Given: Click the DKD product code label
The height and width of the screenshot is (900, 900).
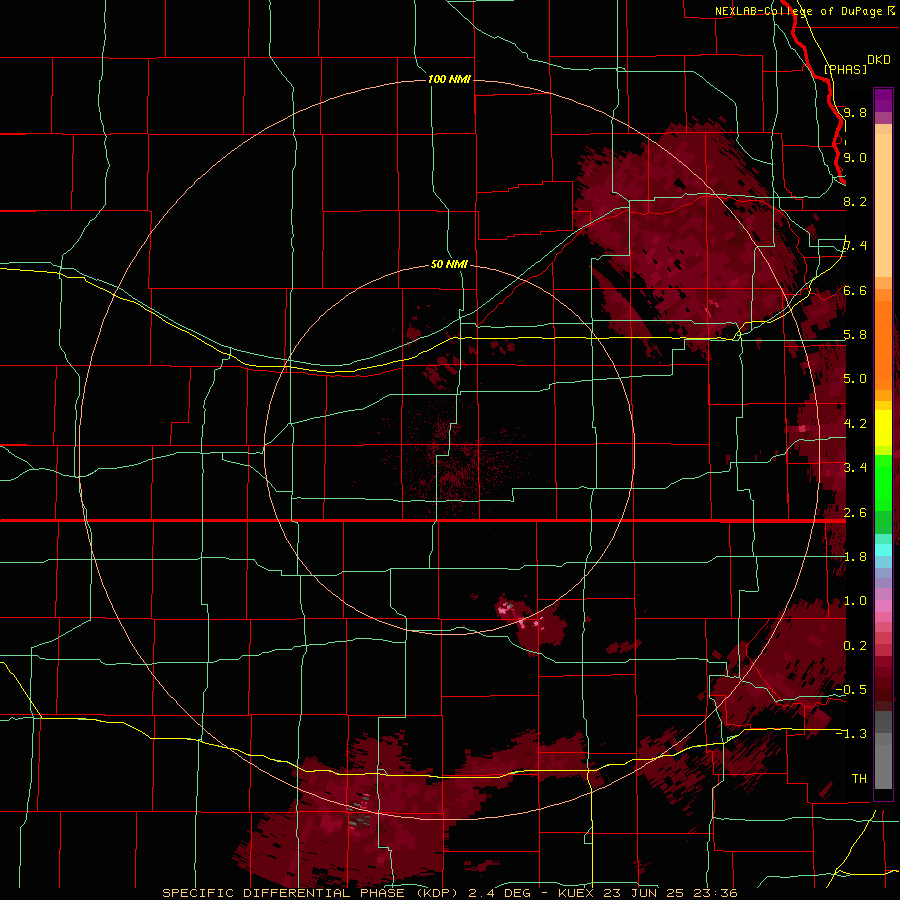Looking at the screenshot, I should tap(878, 60).
